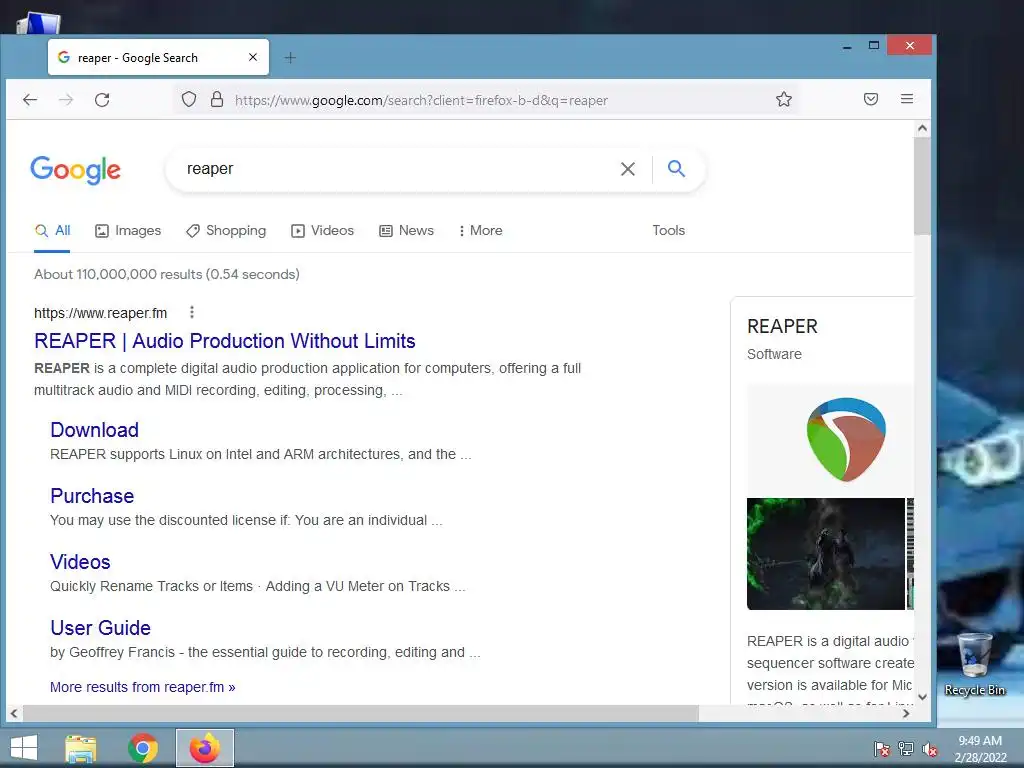1024x768 pixels.
Task: Click the REAPER logo image in knowledge panel
Action: (846, 440)
